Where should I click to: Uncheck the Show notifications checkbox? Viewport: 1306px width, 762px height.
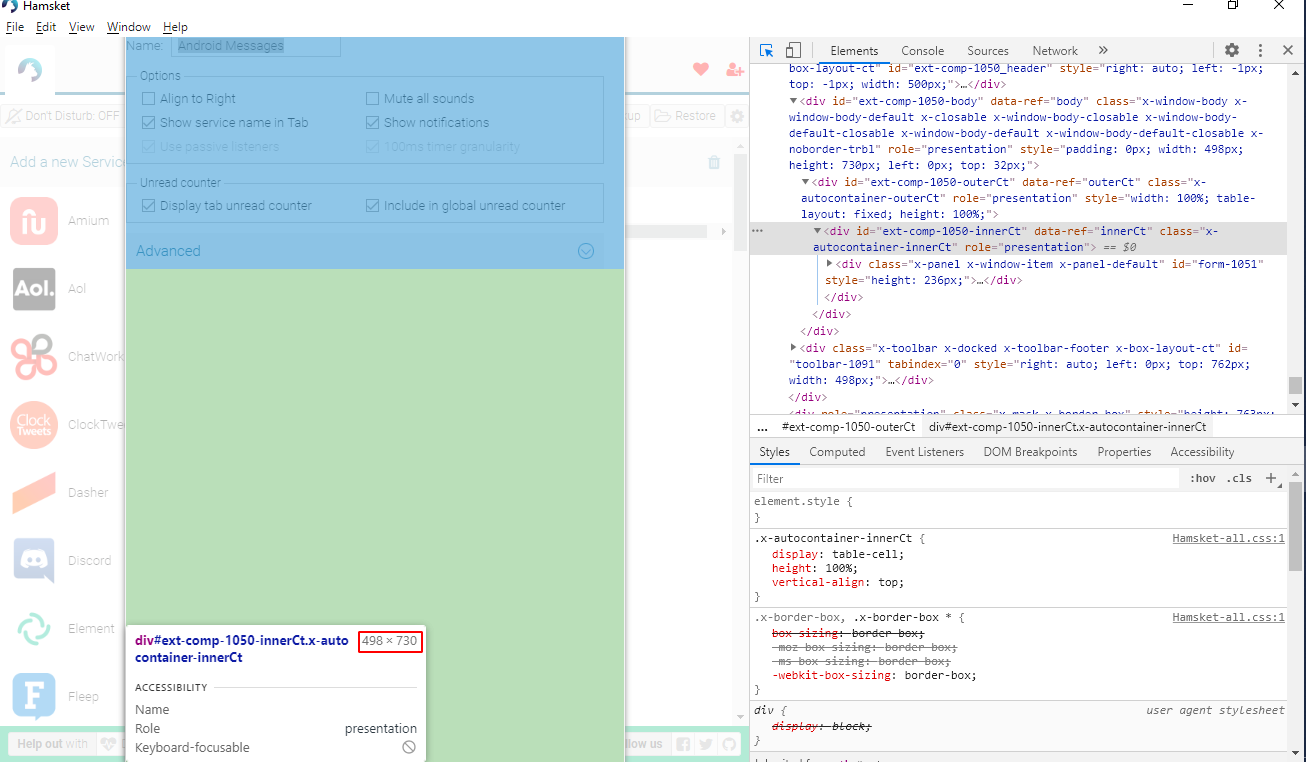tap(373, 122)
